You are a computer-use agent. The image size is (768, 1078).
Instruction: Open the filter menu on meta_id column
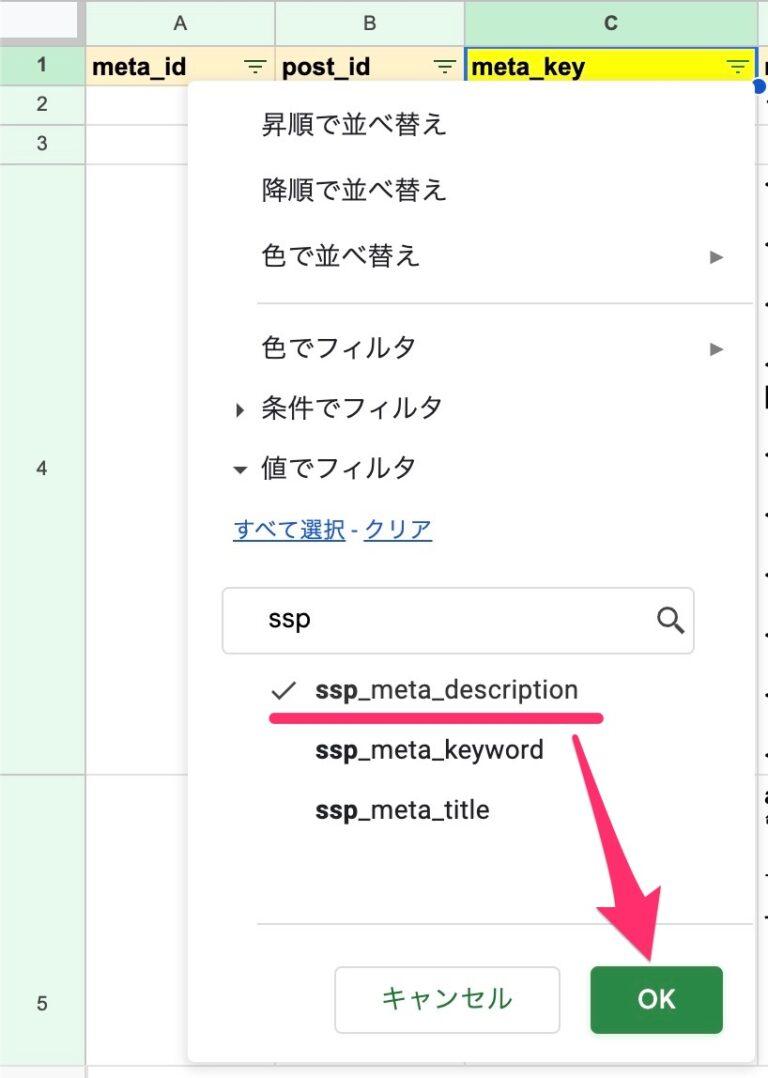pyautogui.click(x=255, y=66)
